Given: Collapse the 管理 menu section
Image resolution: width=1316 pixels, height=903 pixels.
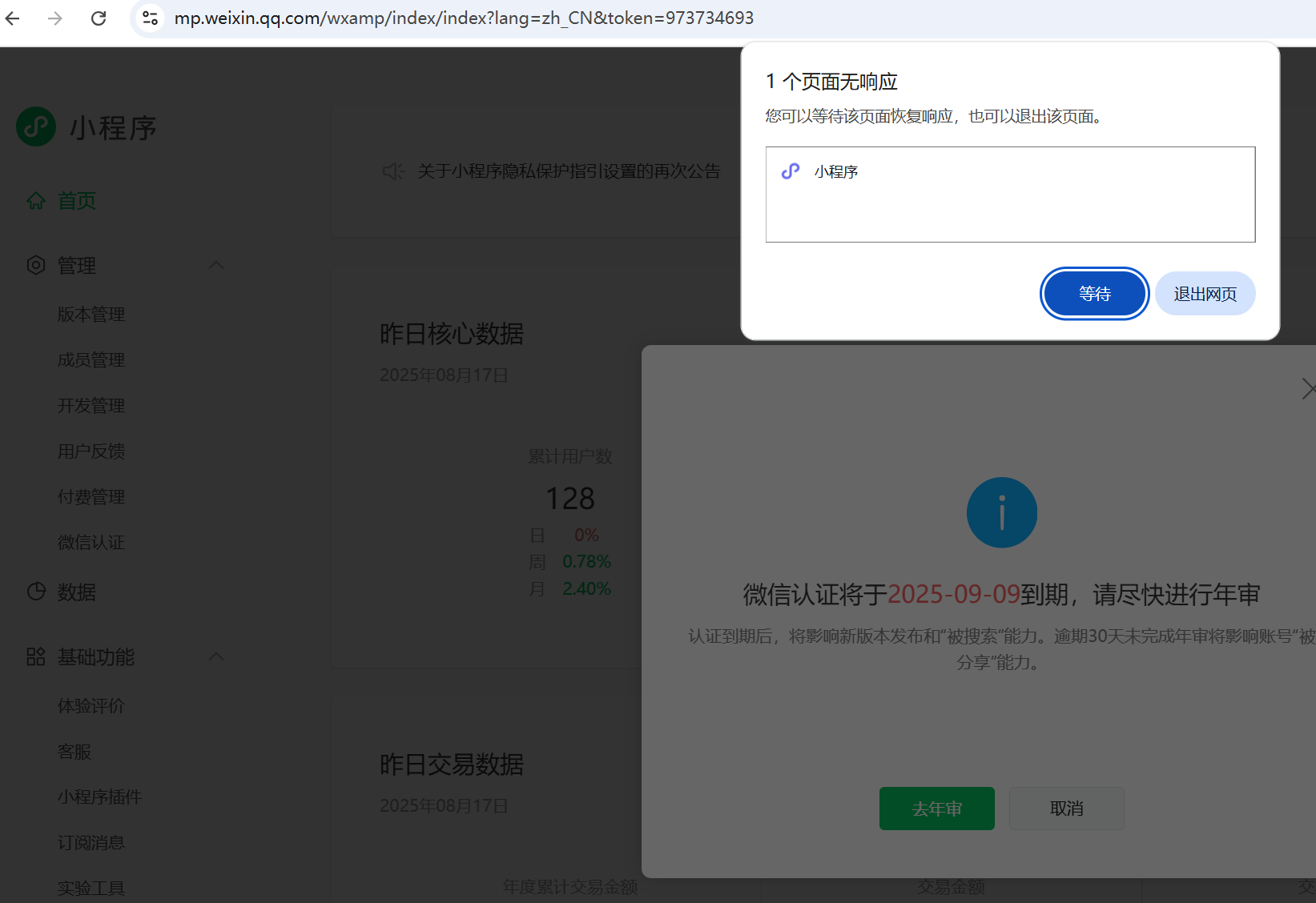Looking at the screenshot, I should coord(216,265).
